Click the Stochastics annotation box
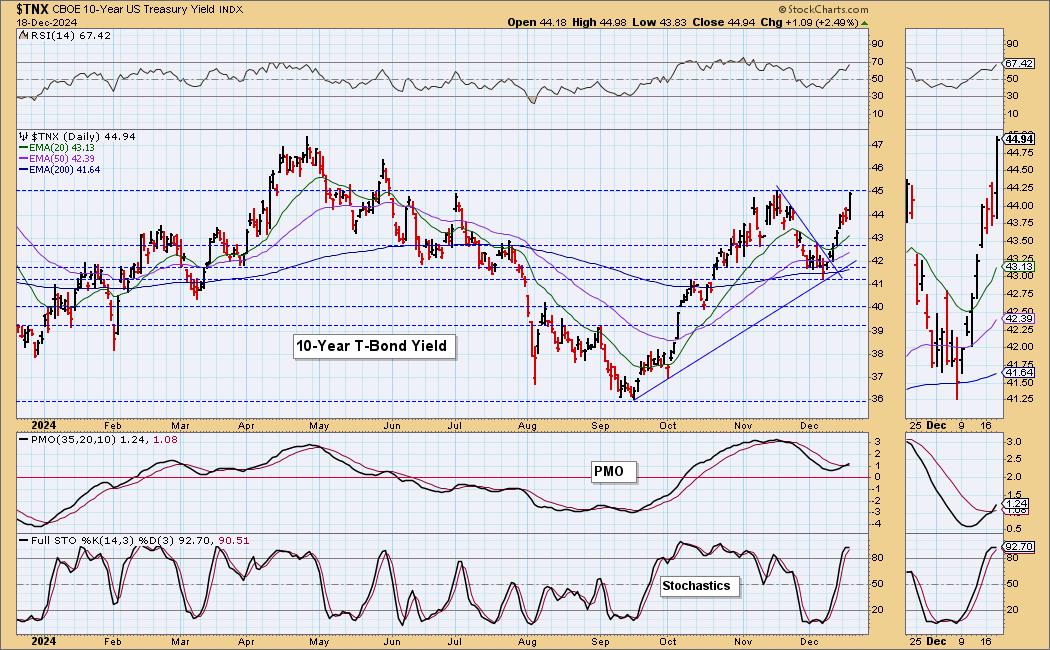 point(699,586)
